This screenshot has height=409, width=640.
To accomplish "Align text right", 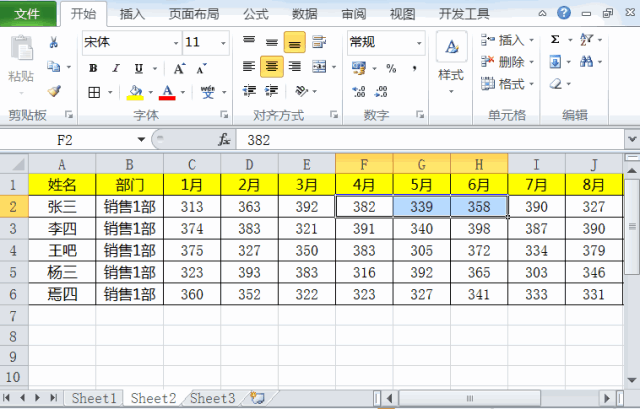I will click(295, 66).
